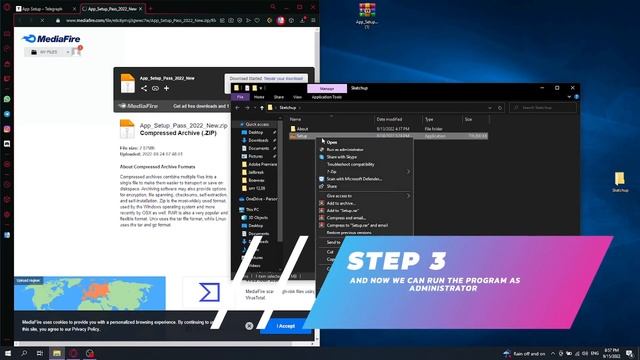Click the stop loading X in the browser

42,20
